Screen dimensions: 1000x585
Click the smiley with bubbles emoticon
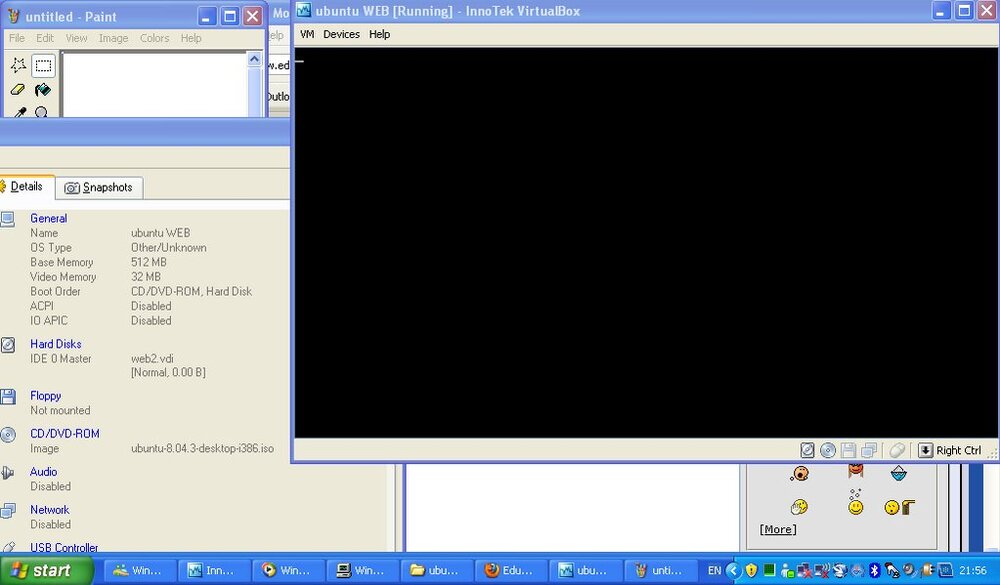[855, 503]
